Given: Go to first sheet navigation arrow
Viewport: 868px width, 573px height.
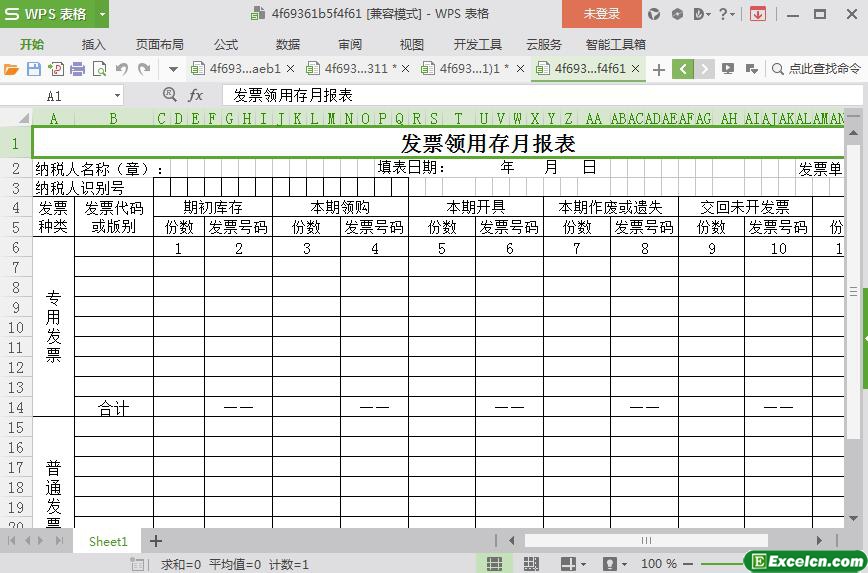Looking at the screenshot, I should pos(11,541).
